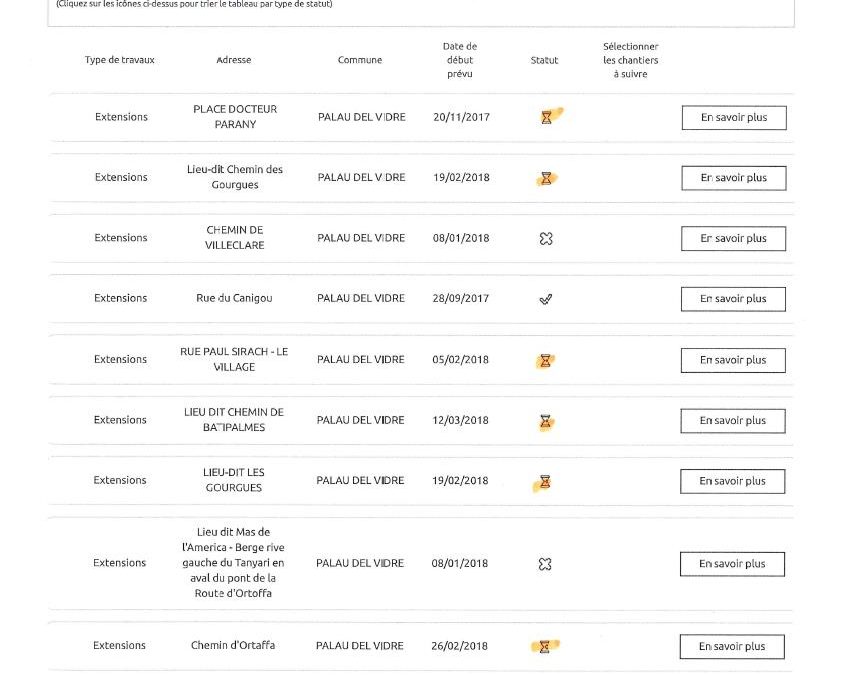
Task: Open 'En savoir plus' for PLACE DOCTEUR PARANY
Action: coord(734,118)
